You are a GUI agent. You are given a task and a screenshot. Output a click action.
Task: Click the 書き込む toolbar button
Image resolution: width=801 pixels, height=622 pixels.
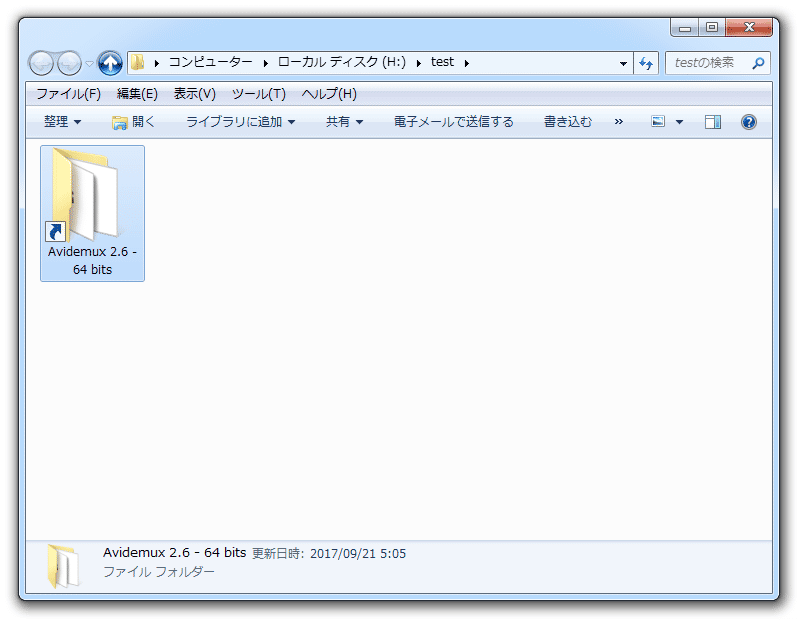[568, 122]
